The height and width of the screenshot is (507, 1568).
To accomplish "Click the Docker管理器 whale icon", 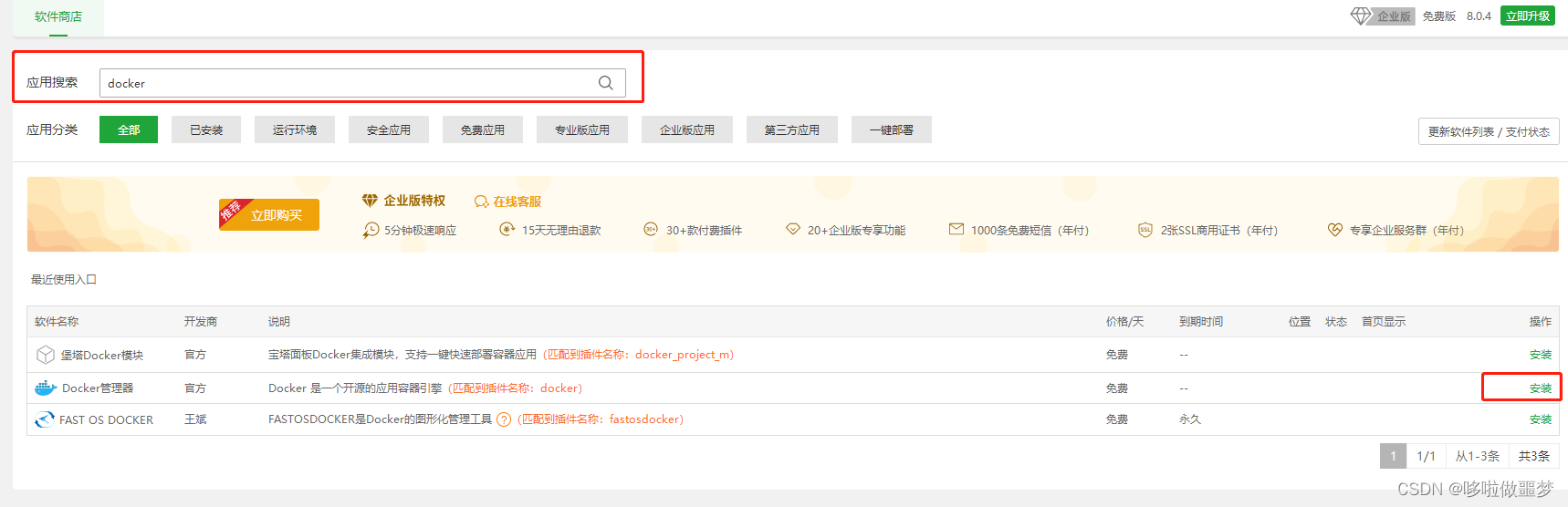I will click(x=46, y=388).
